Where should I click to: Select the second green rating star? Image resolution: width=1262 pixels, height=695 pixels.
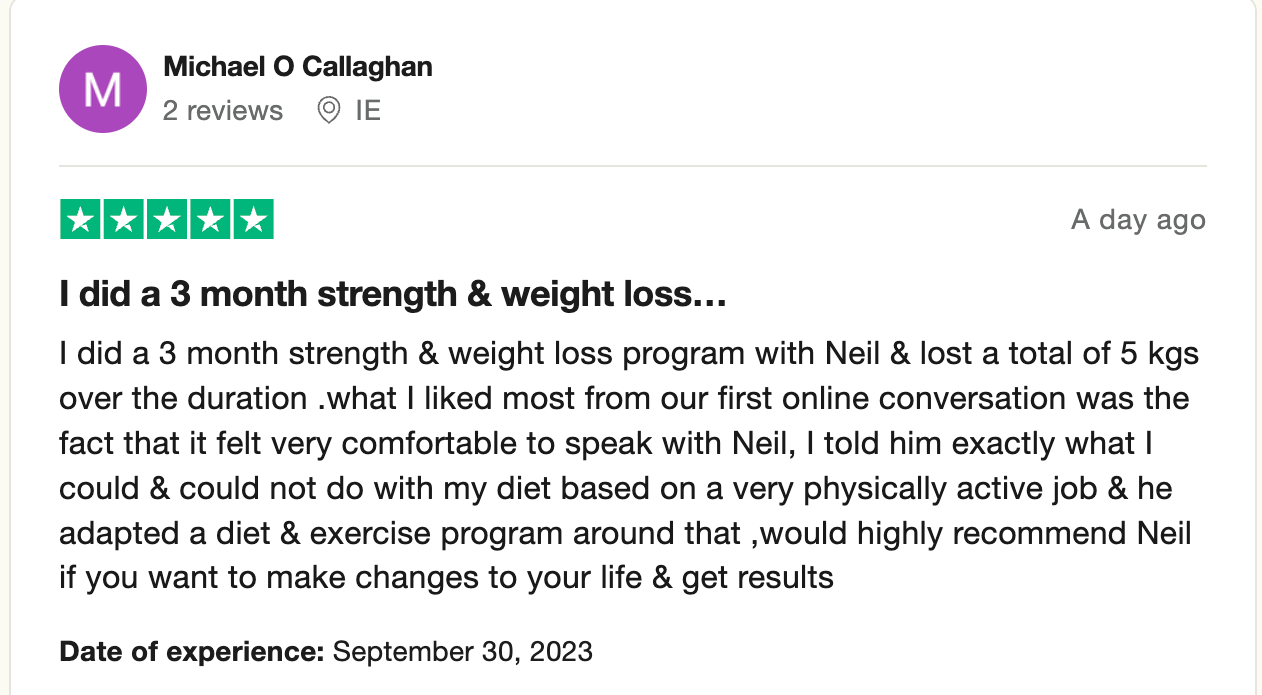coord(124,220)
